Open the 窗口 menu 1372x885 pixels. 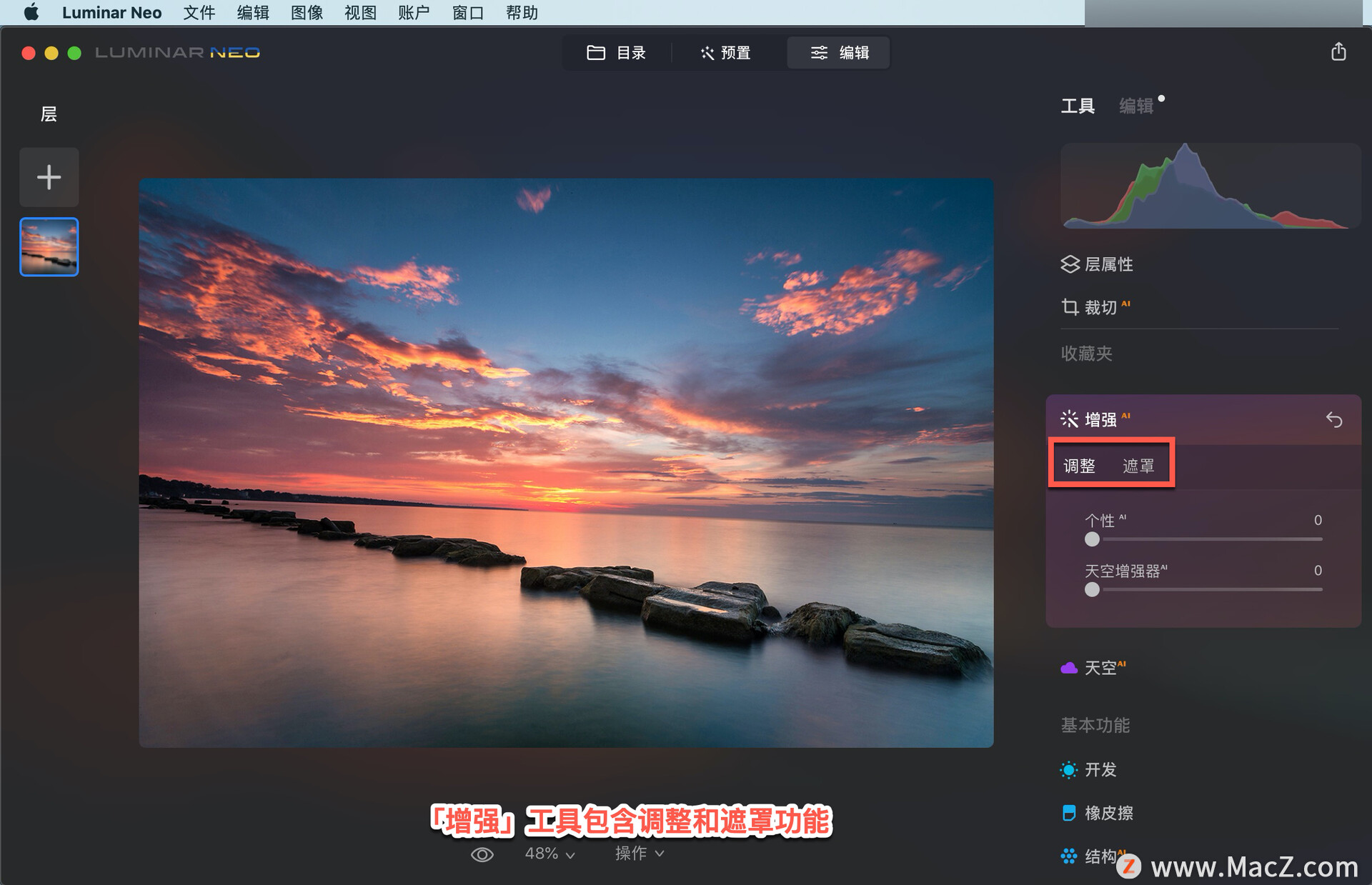(468, 12)
